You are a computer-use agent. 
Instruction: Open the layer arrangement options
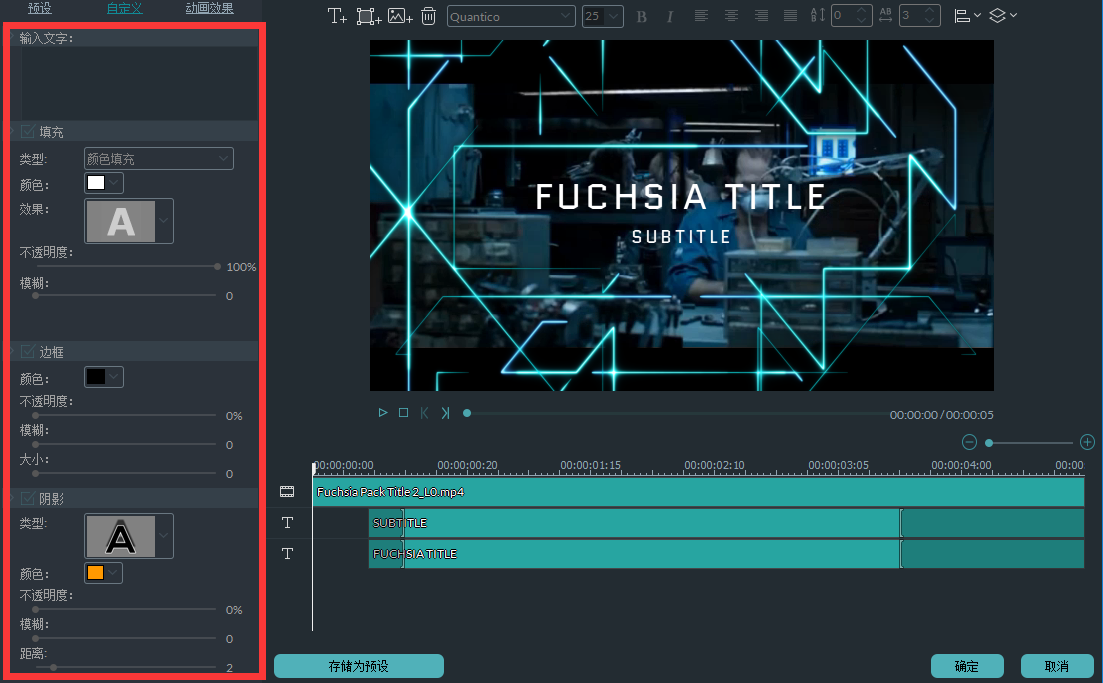[1003, 15]
